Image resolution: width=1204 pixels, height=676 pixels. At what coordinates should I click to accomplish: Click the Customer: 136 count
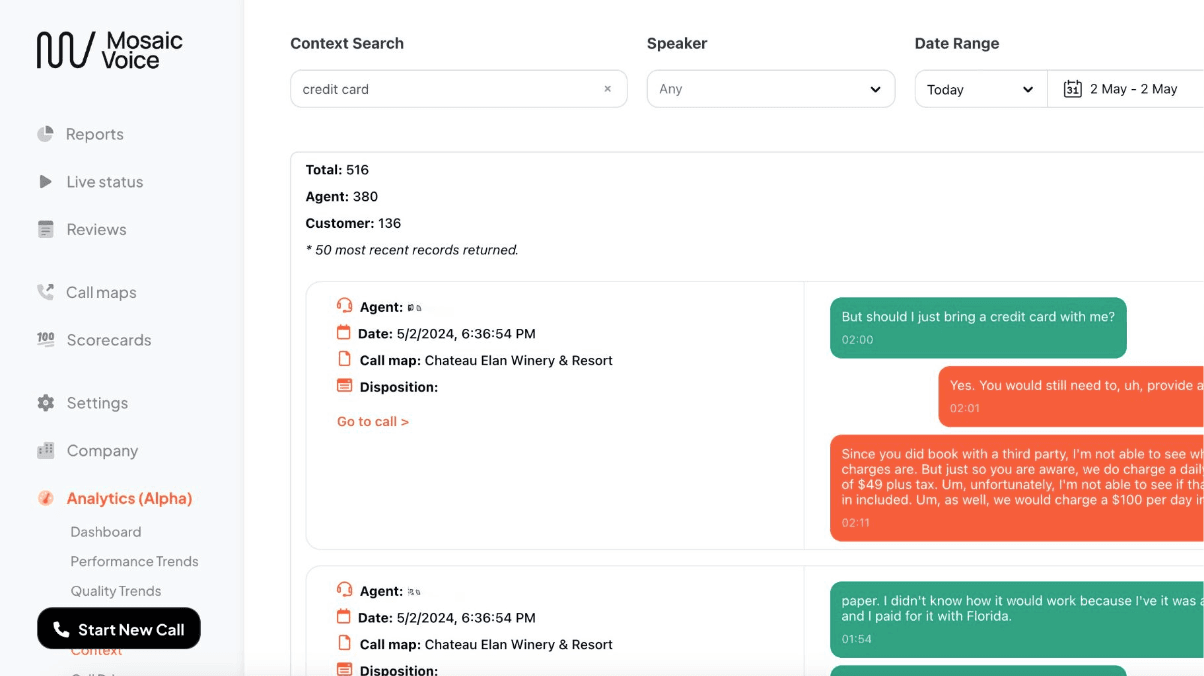pos(353,224)
